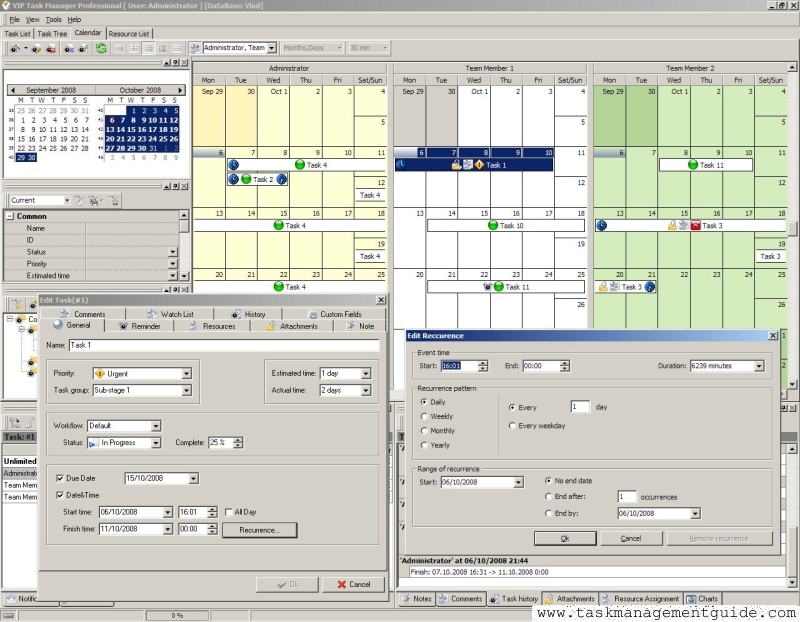The width and height of the screenshot is (800, 622).
Task: Click the blue clock icon left of Task 2
Action: (233, 179)
